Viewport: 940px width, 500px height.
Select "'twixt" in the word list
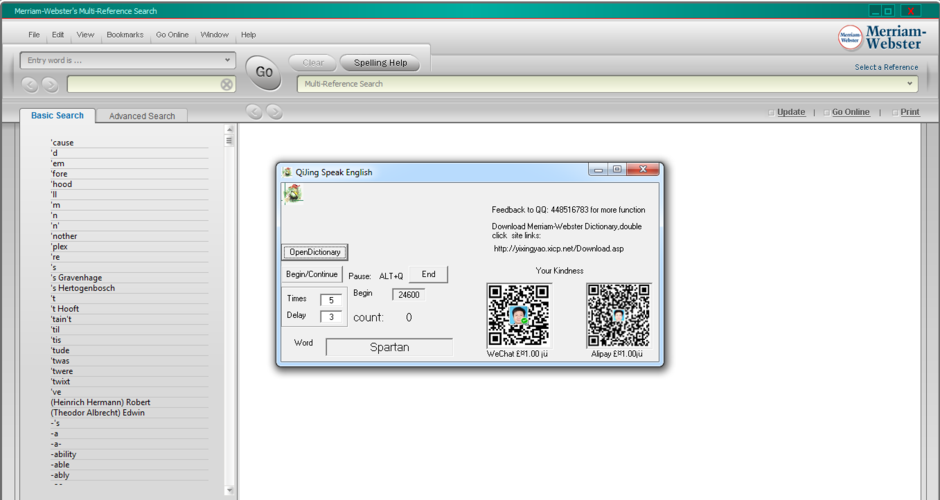click(x=61, y=381)
